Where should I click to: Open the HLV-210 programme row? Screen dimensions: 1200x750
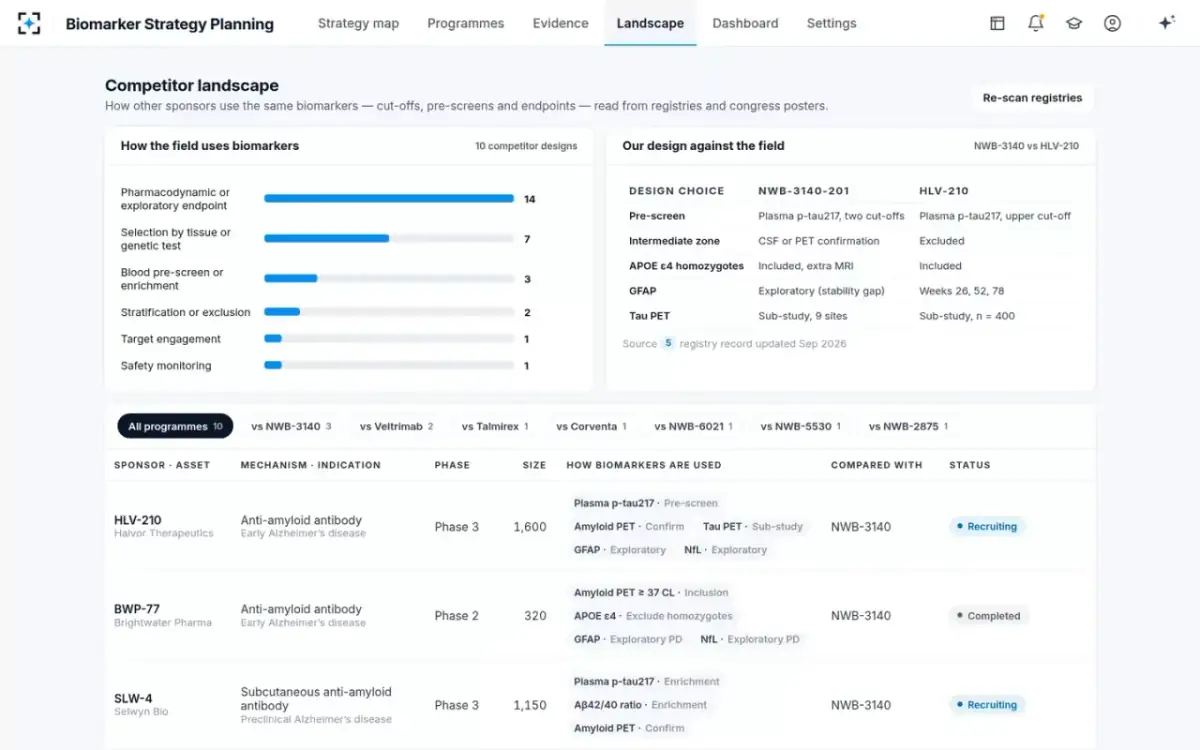(600, 526)
